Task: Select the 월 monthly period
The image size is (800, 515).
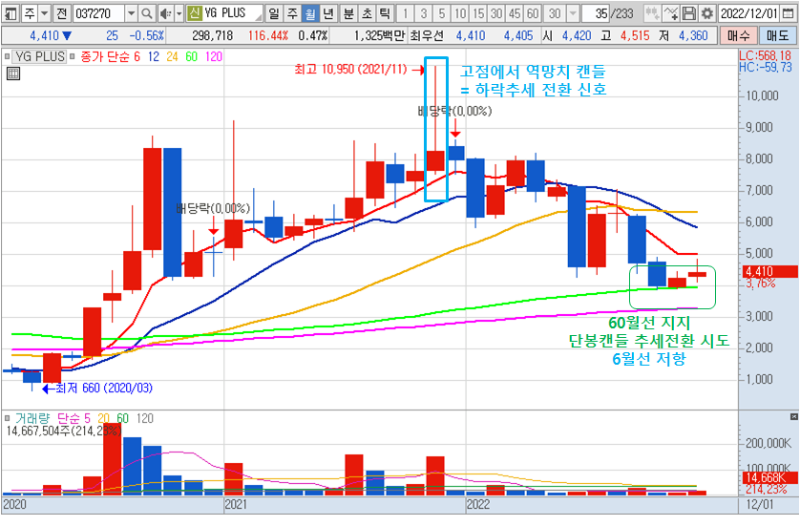Action: pyautogui.click(x=310, y=13)
